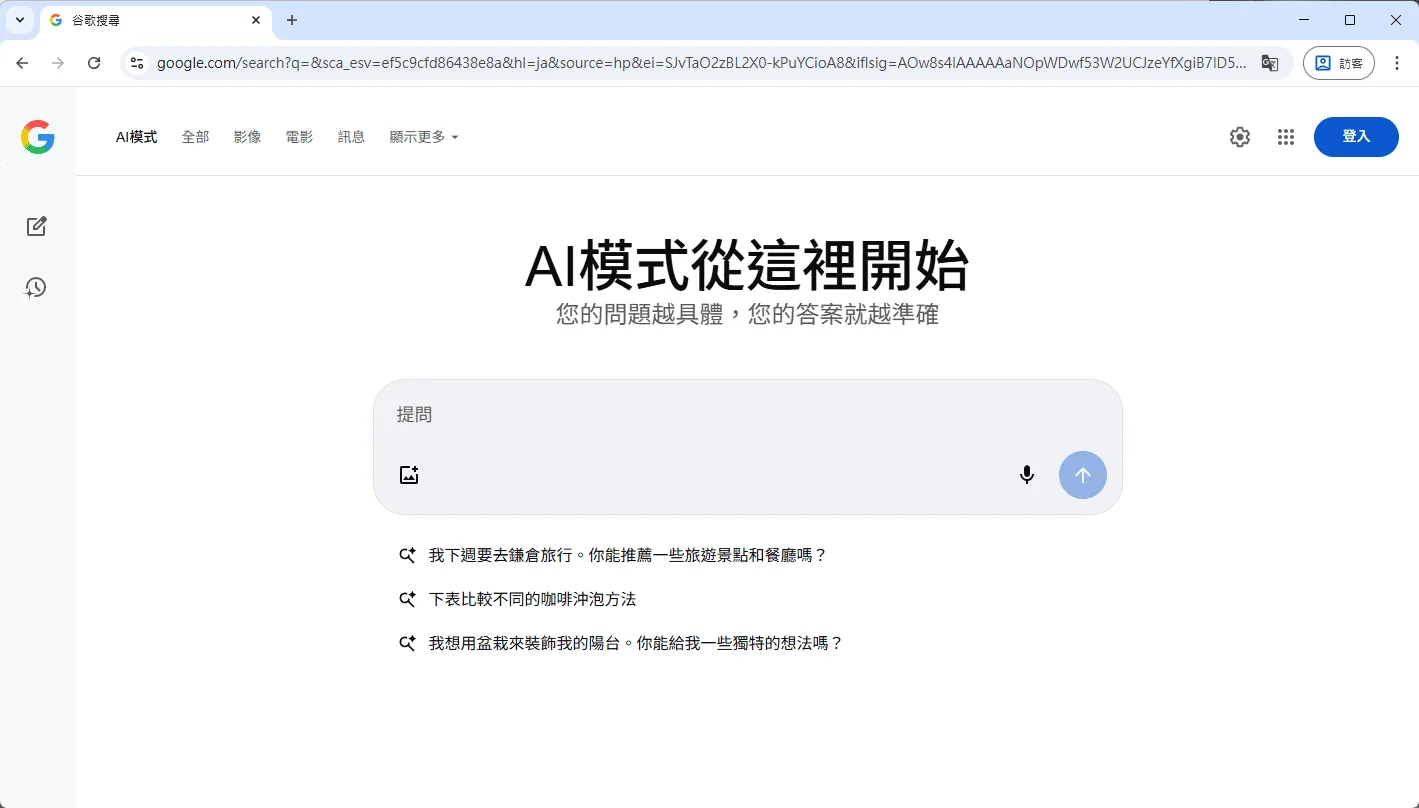Switch to the 影像 tab
The width and height of the screenshot is (1419, 808).
click(247, 137)
